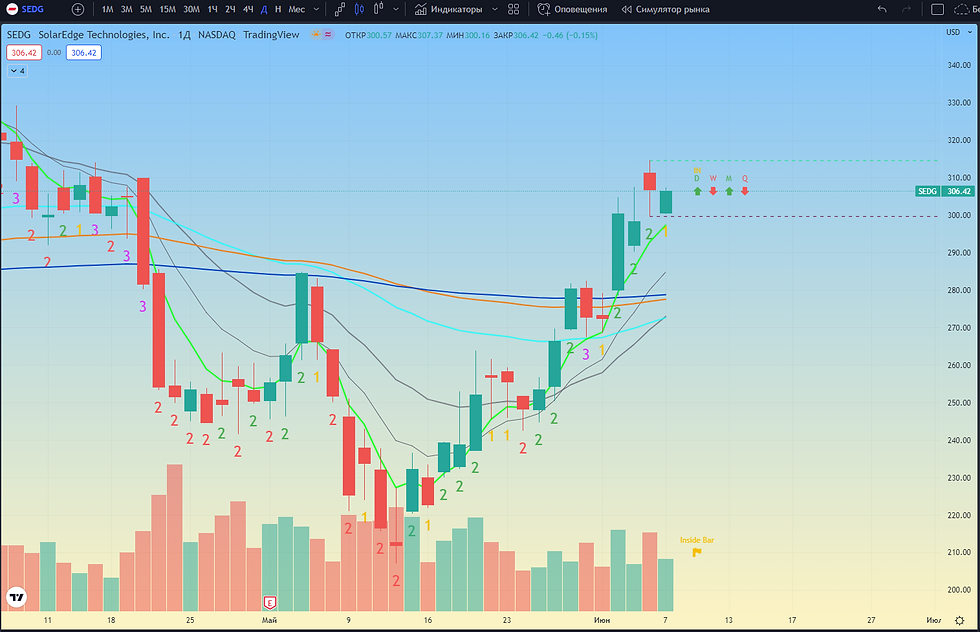The width and height of the screenshot is (980, 632).
Task: Select the hollow candles chart type icon
Action: 378,9
